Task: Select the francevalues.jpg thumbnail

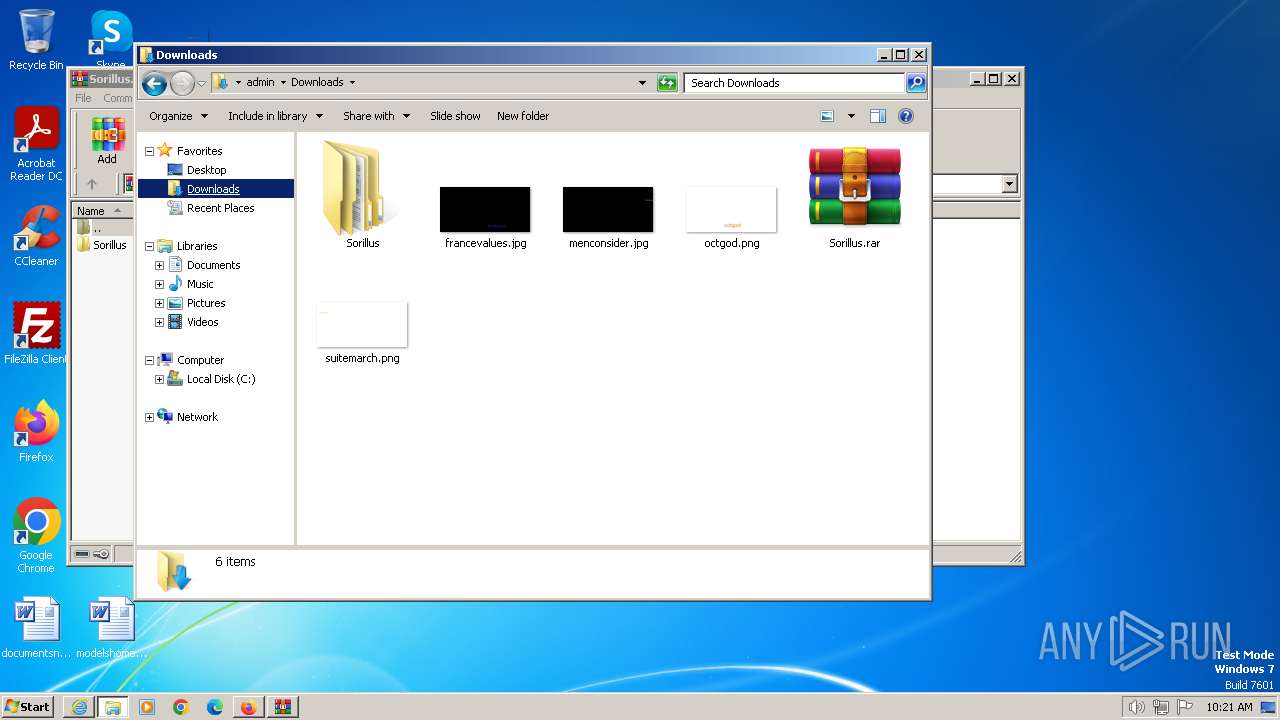Action: (485, 209)
